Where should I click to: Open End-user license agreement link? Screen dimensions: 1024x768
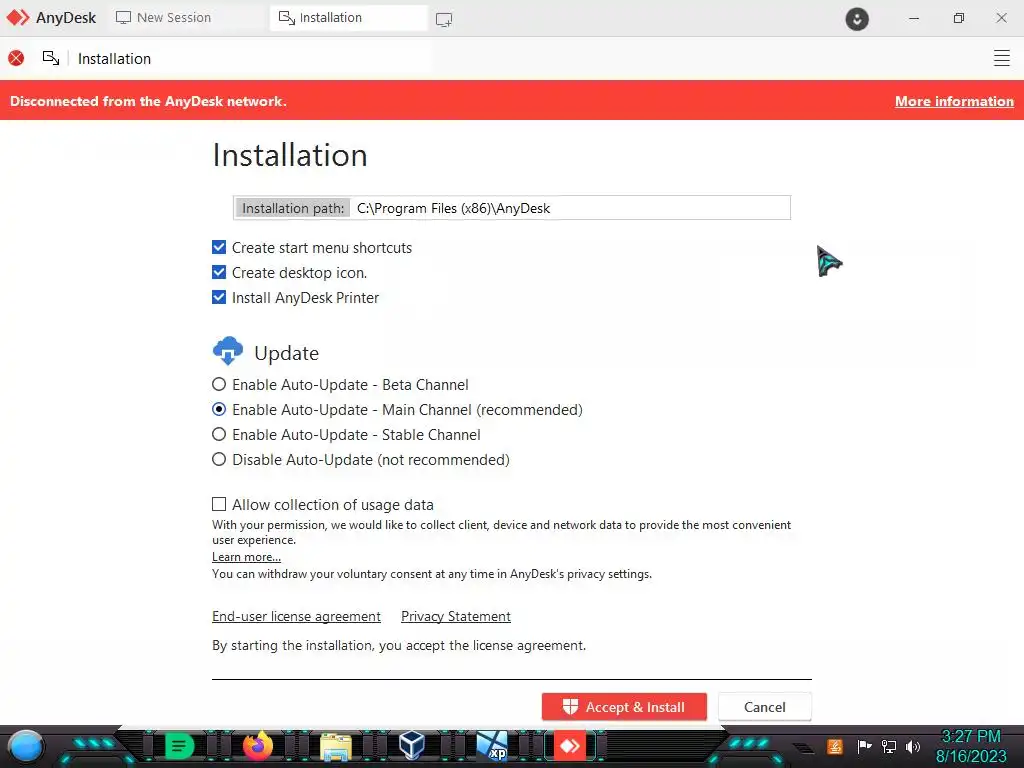point(296,616)
